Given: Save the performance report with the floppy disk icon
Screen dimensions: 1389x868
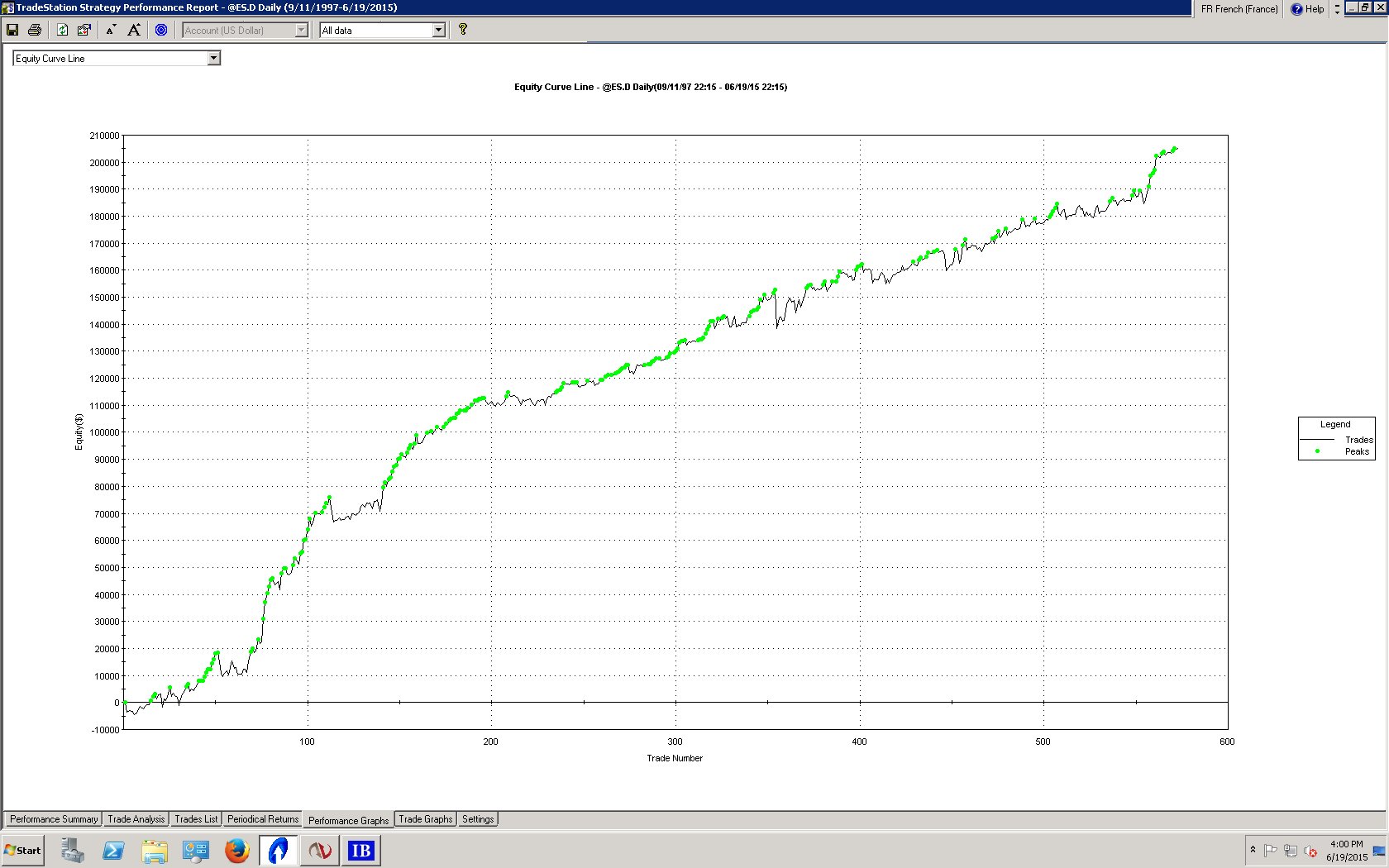Looking at the screenshot, I should tap(12, 30).
